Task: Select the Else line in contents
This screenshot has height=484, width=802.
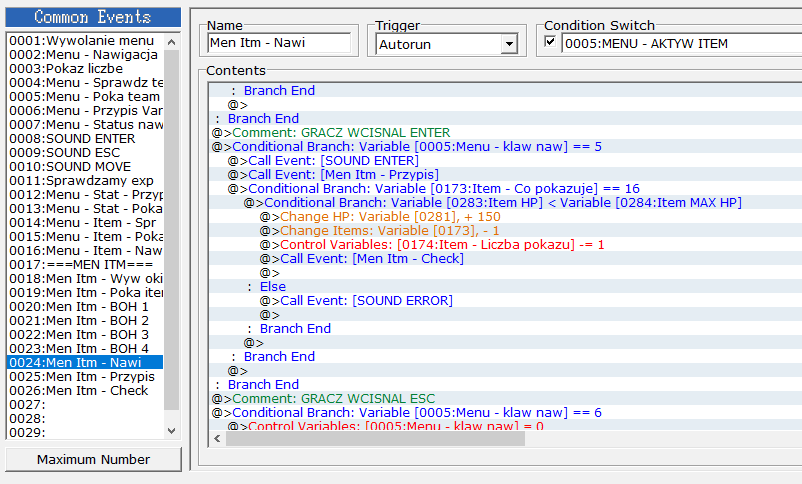Action: tap(505, 286)
